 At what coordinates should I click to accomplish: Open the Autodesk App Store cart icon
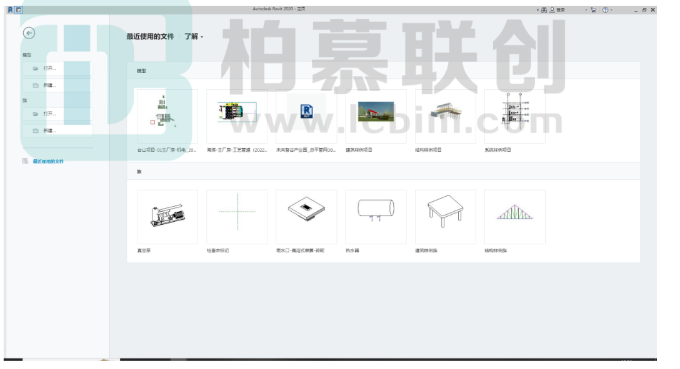tap(593, 10)
